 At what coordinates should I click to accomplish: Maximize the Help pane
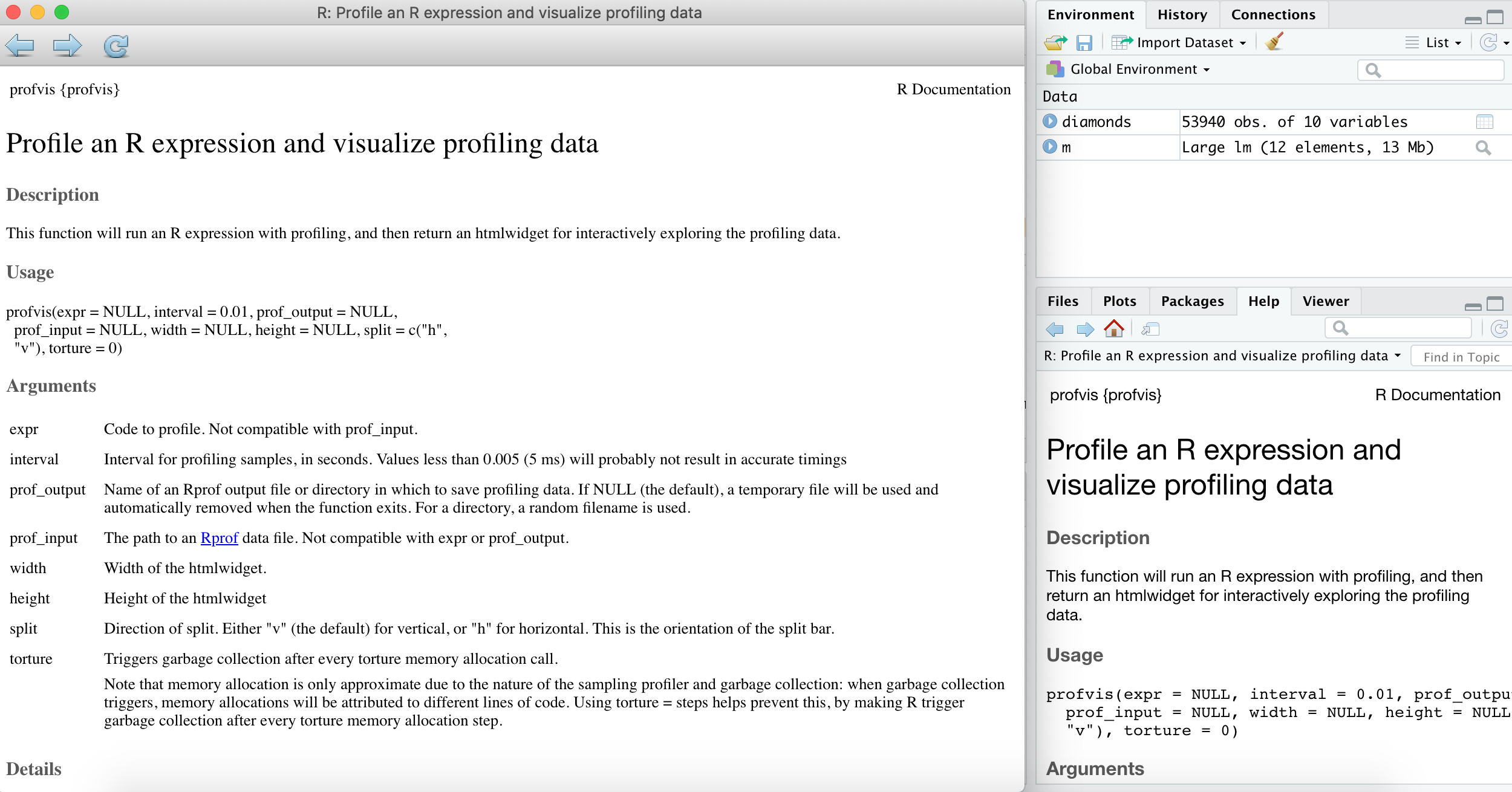click(1495, 303)
